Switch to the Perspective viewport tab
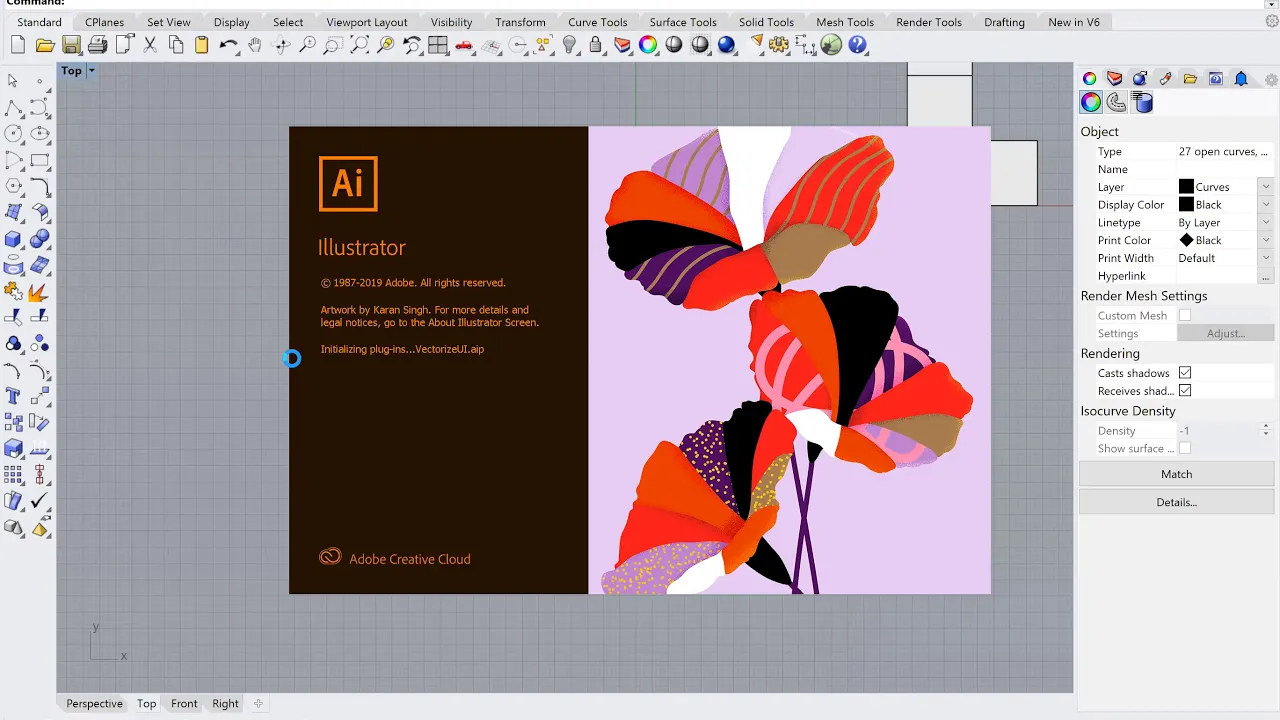The height and width of the screenshot is (720, 1280). (x=94, y=704)
